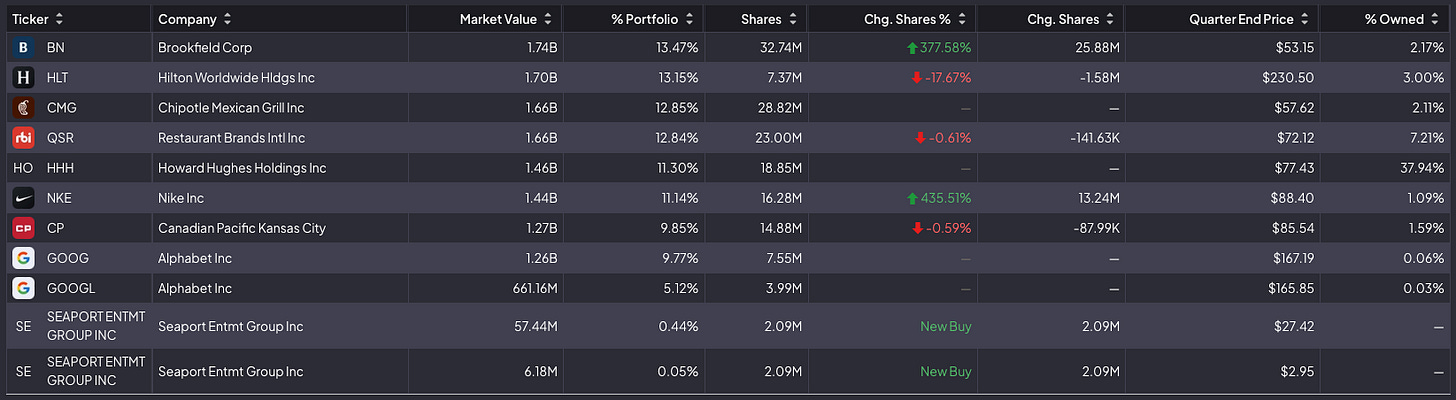
Task: Open the BN ticker
Action: 56,47
